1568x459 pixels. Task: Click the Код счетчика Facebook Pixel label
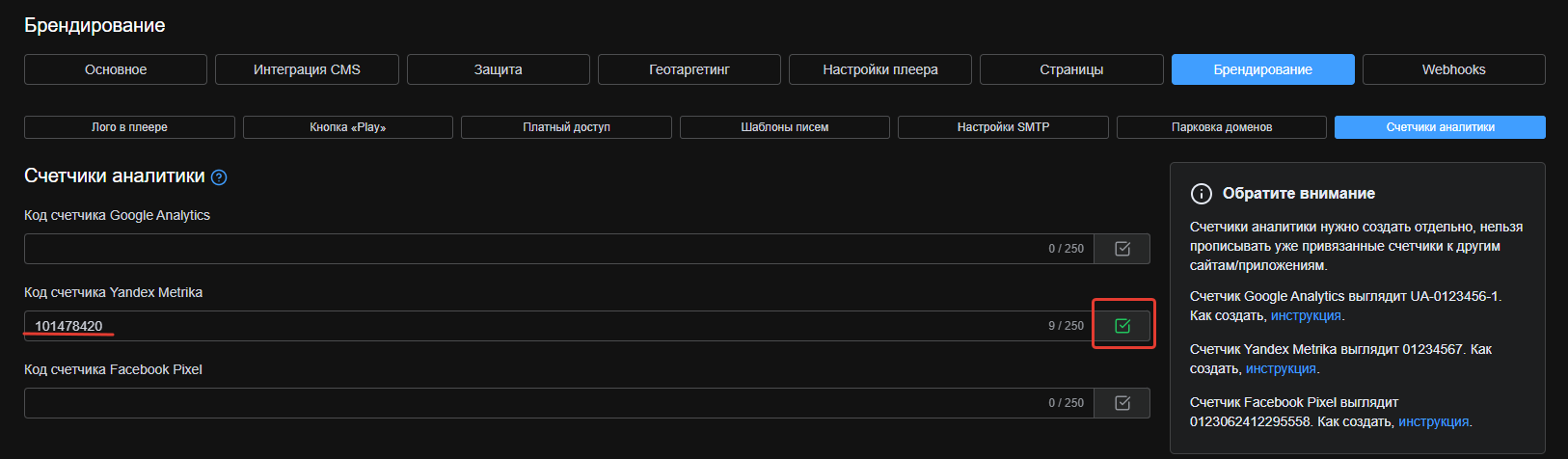pyautogui.click(x=113, y=369)
